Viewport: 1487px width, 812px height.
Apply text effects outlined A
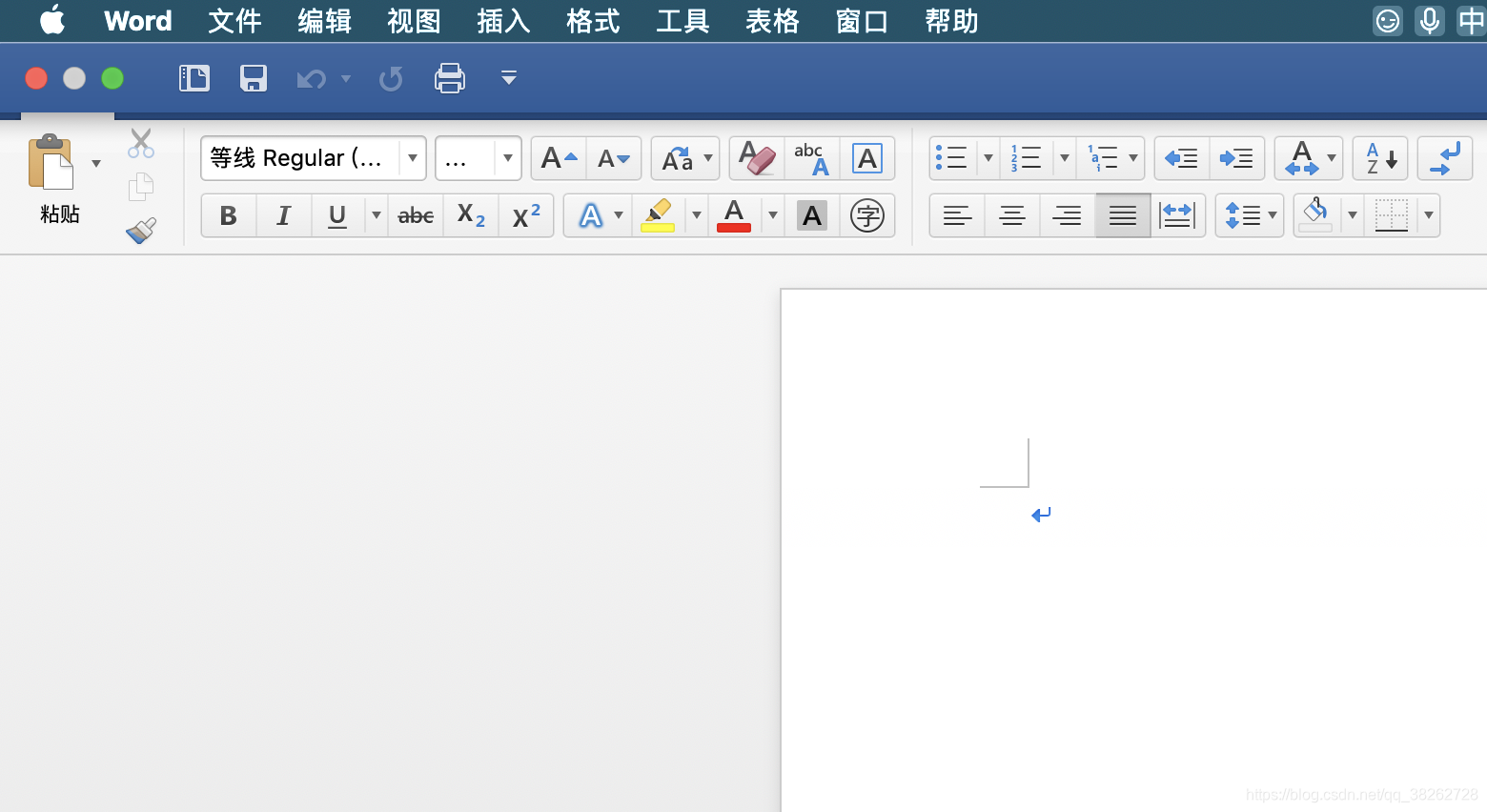(x=591, y=215)
